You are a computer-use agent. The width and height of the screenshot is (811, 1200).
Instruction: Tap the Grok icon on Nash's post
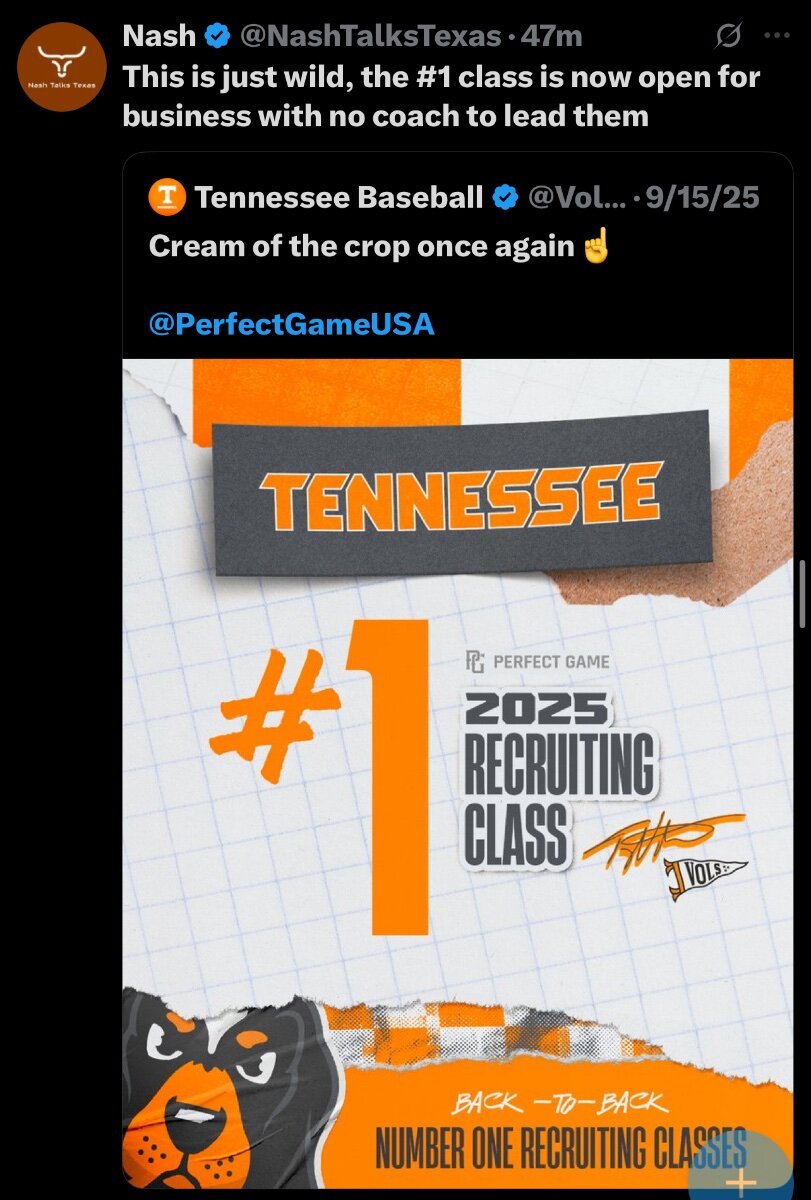729,38
